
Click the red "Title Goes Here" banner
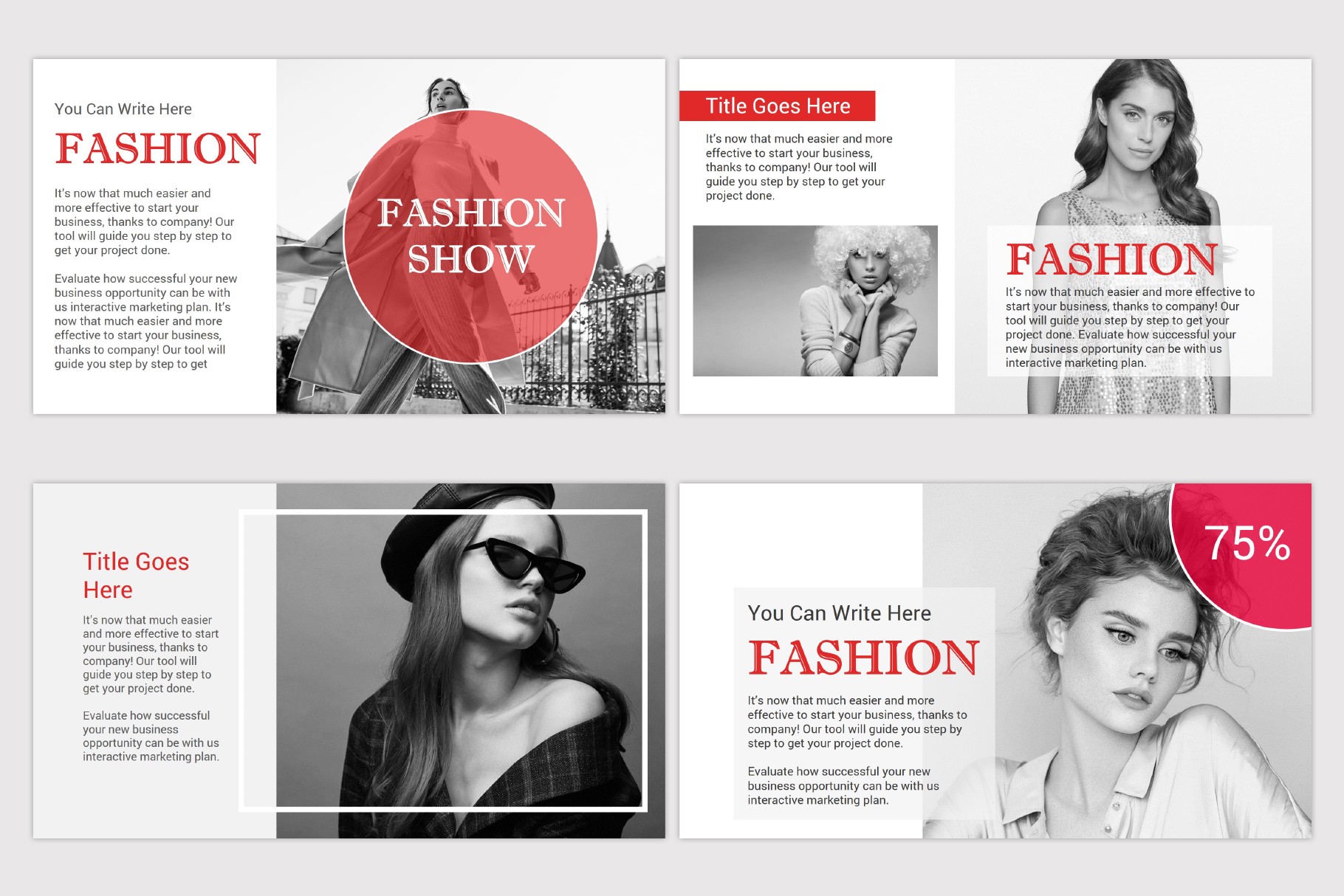[x=777, y=106]
